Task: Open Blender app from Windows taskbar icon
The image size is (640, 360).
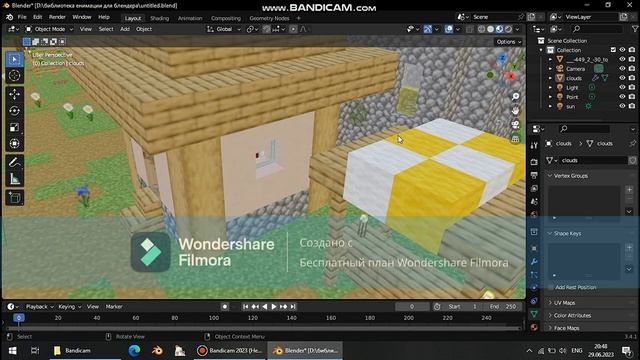Action: 157,350
